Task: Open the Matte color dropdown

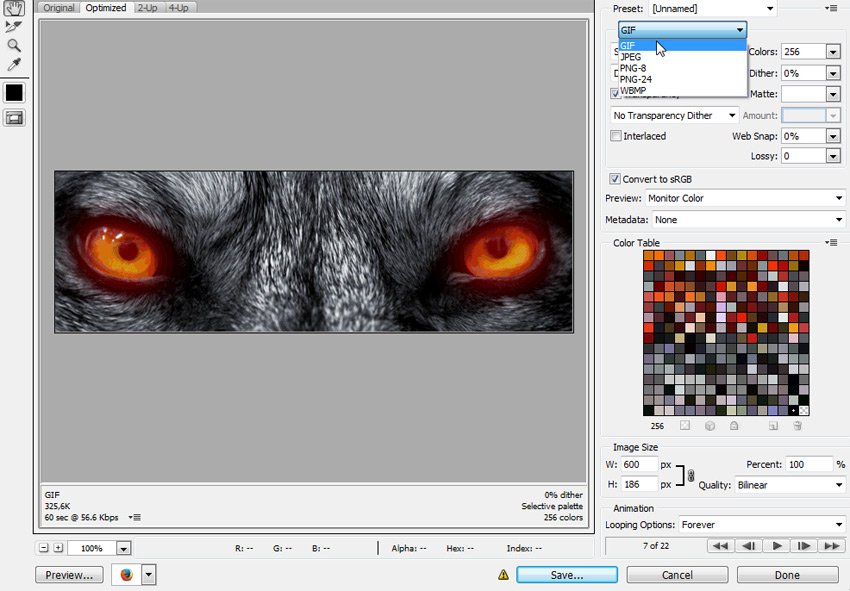Action: 833,94
